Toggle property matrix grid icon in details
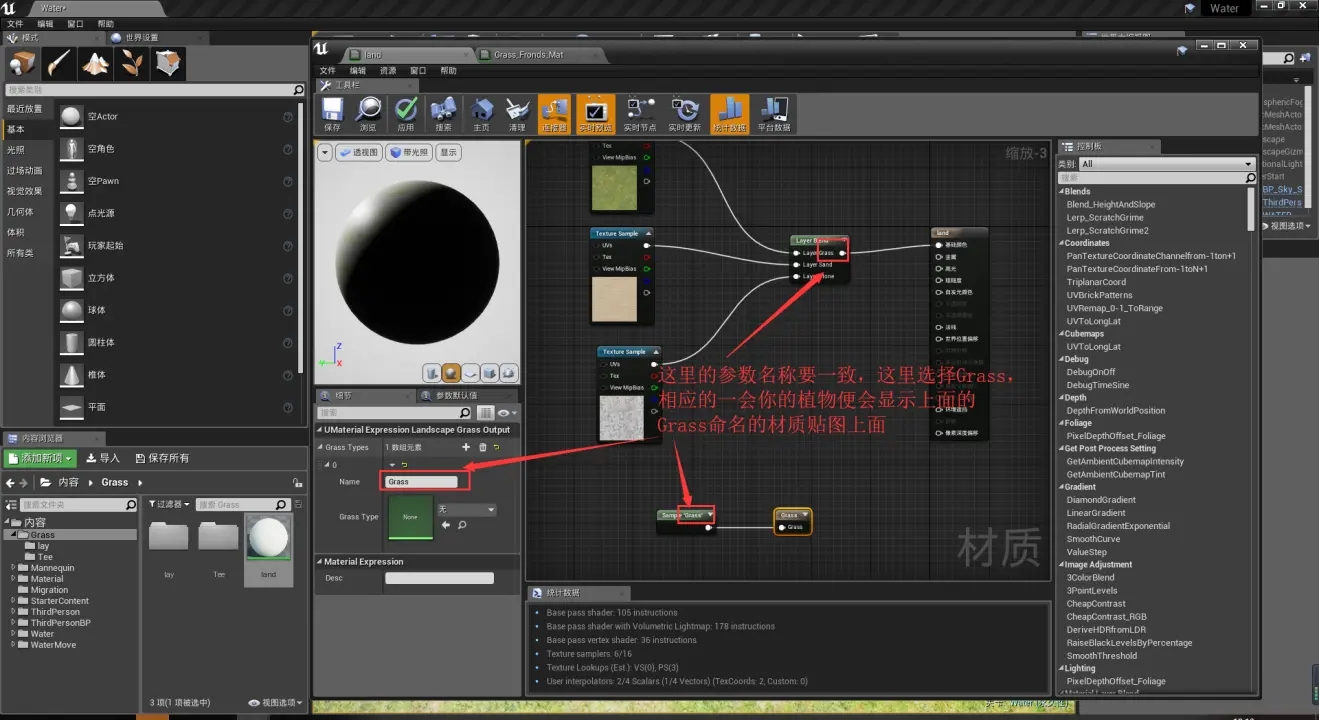Image resolution: width=1319 pixels, height=720 pixels. [485, 413]
